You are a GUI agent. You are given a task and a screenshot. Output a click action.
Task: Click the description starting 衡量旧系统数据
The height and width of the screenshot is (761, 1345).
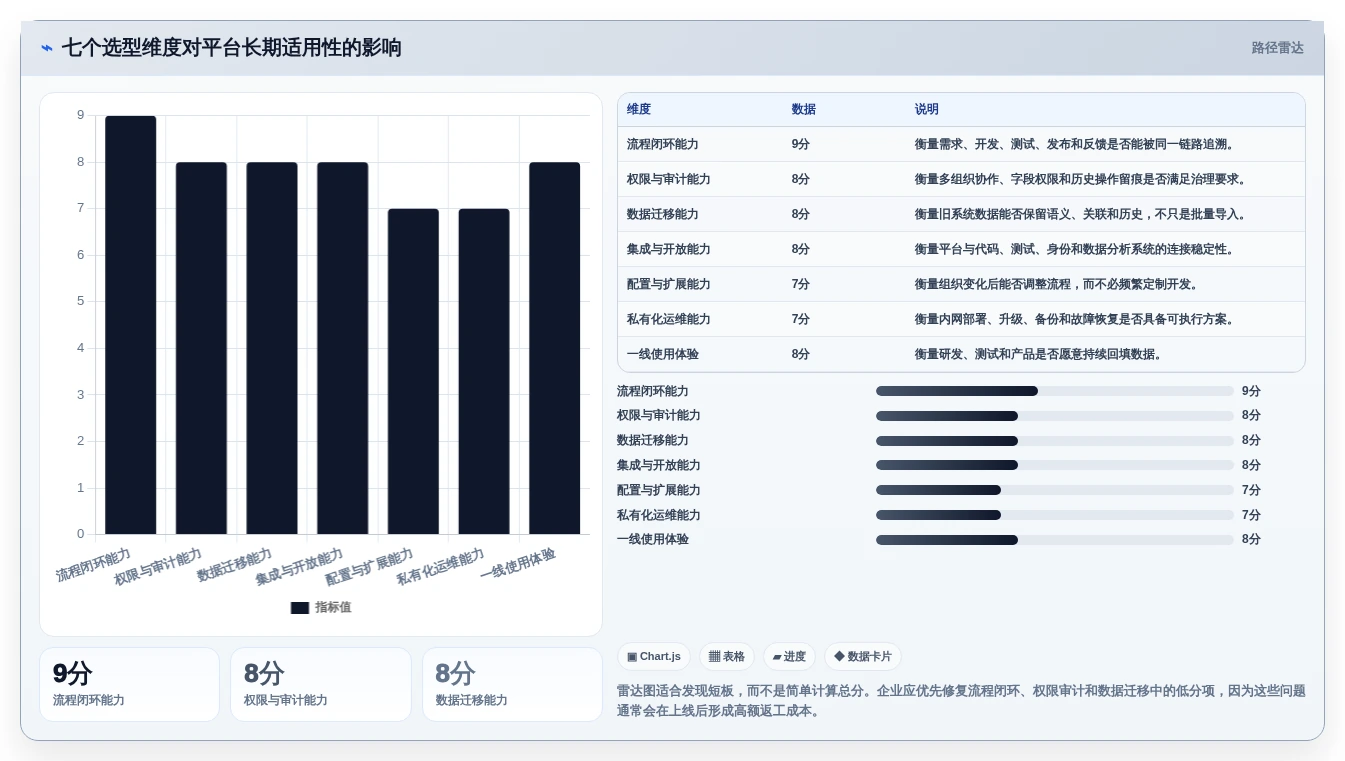click(1083, 214)
